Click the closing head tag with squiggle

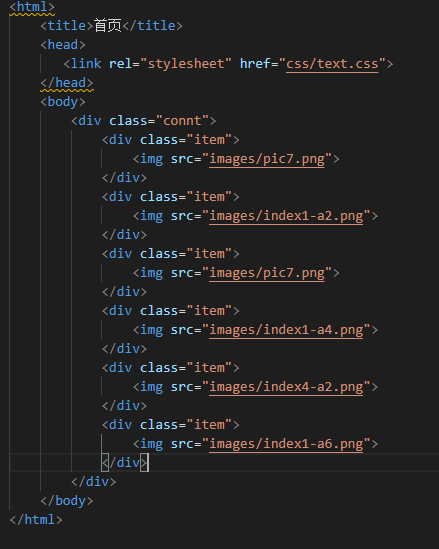pos(67,83)
